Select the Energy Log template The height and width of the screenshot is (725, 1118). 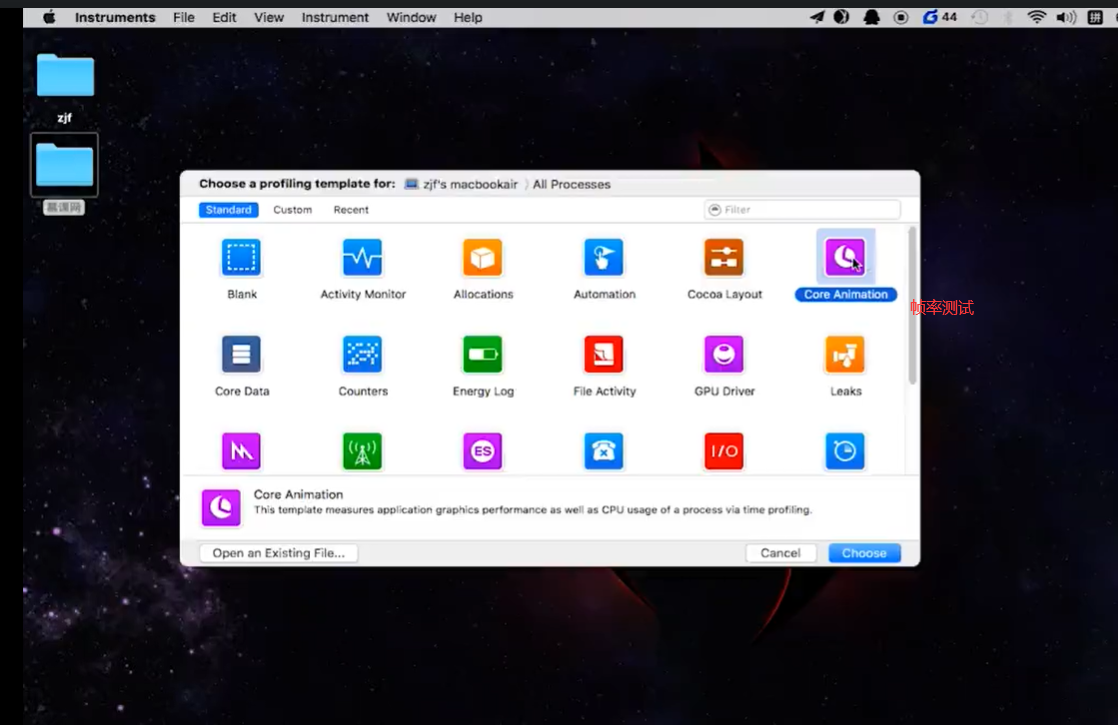coord(483,354)
